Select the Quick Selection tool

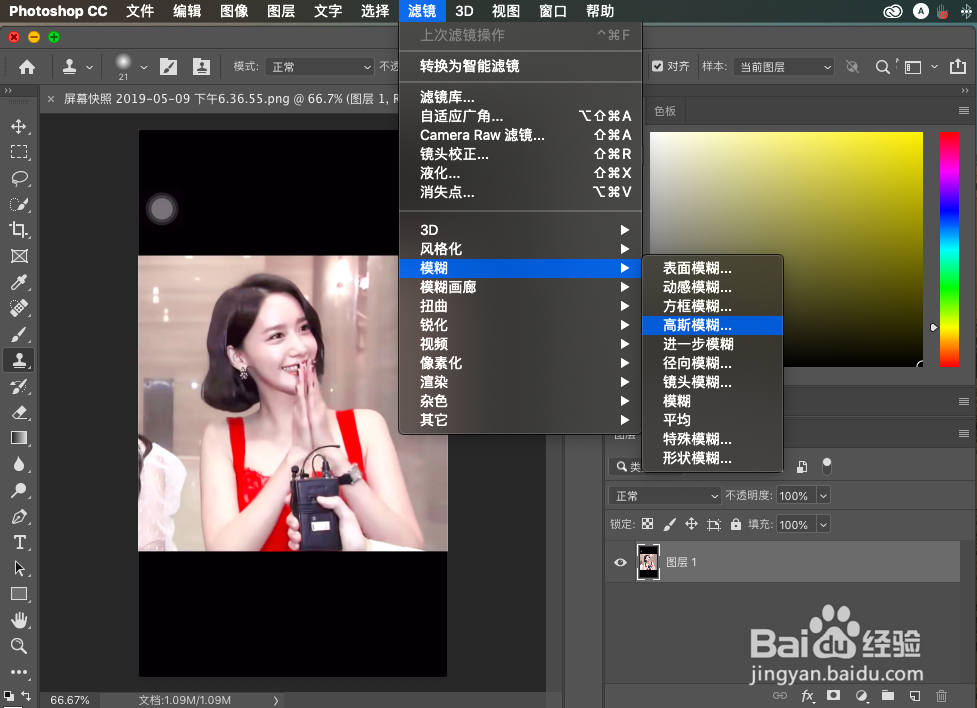point(19,204)
